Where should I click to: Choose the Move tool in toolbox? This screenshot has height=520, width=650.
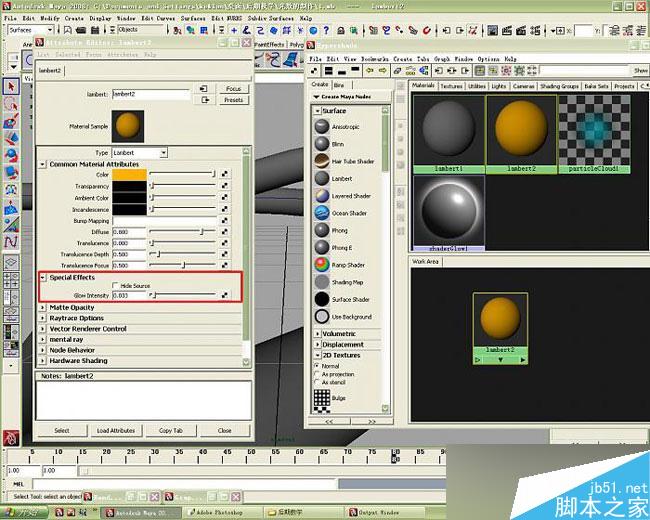coord(11,138)
